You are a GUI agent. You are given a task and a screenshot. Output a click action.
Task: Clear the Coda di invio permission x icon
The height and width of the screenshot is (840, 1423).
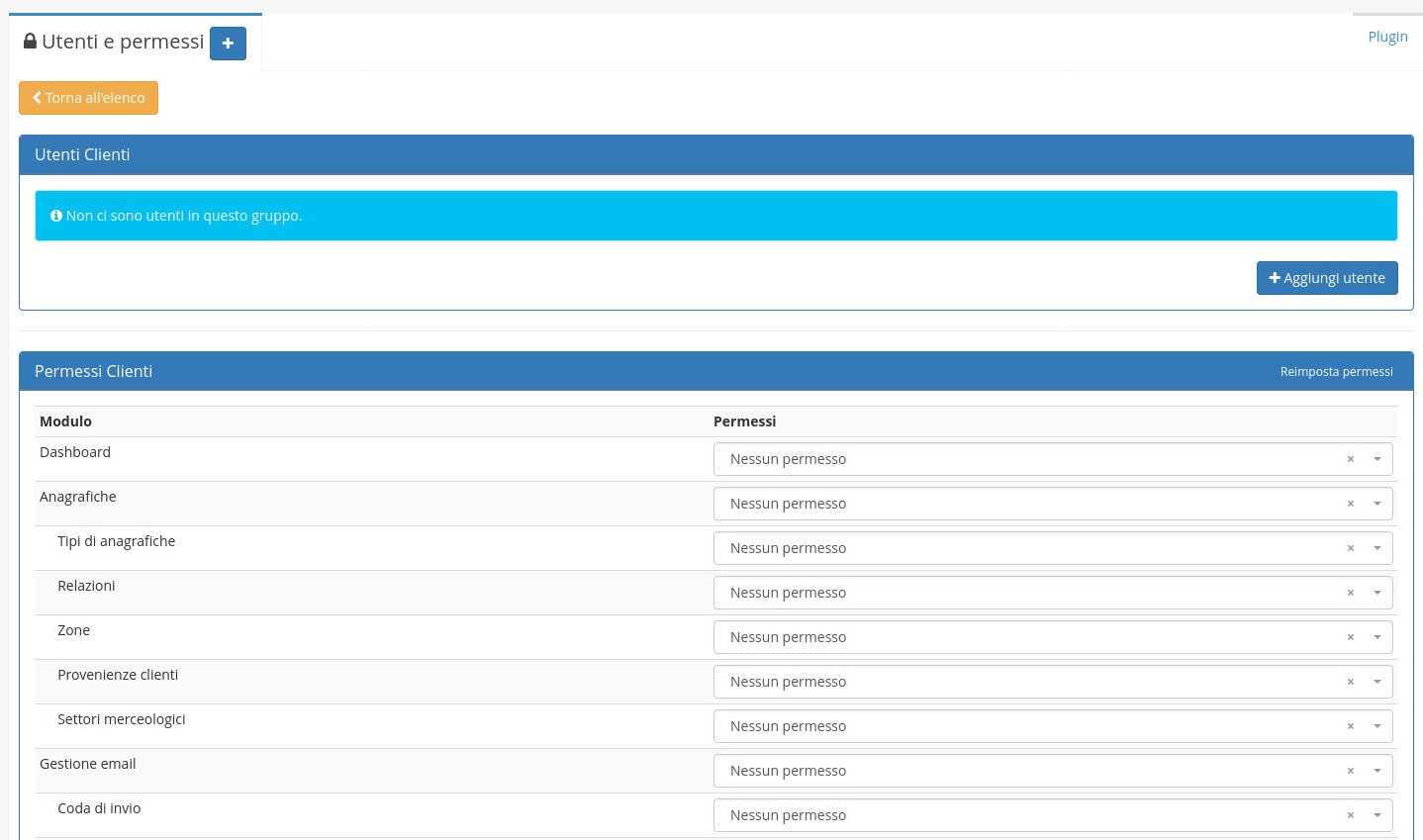[1350, 815]
